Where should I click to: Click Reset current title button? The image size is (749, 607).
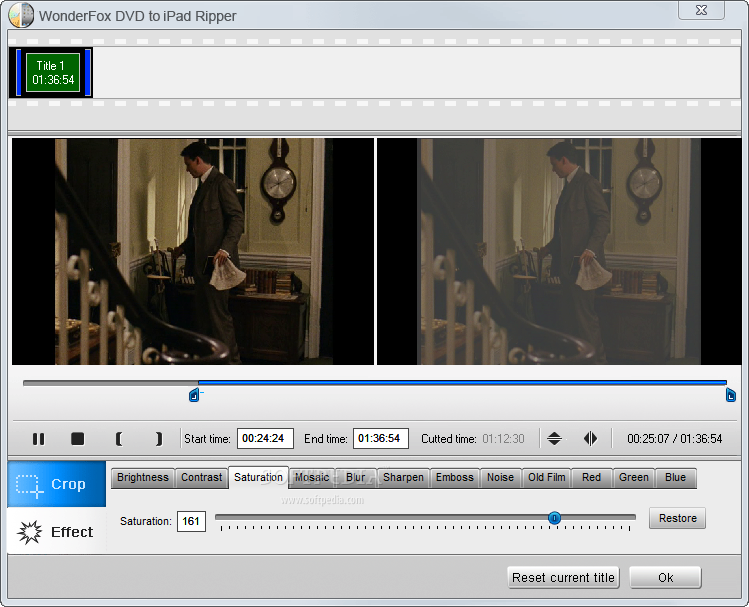click(x=563, y=578)
